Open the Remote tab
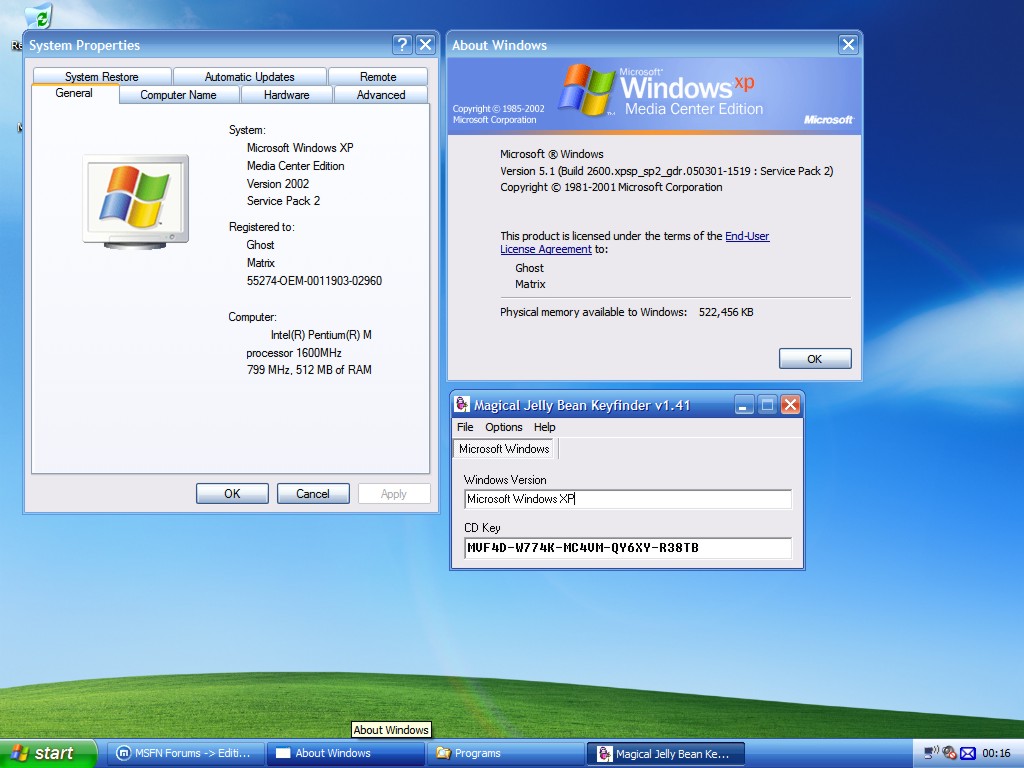The height and width of the screenshot is (768, 1024). 378,76
